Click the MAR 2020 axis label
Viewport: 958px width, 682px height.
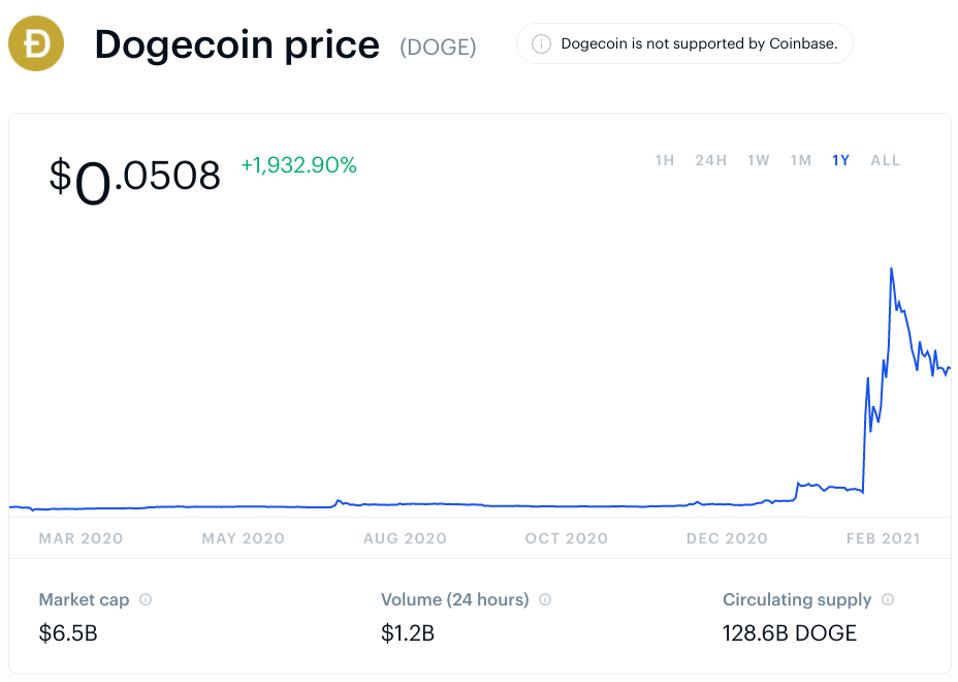81,538
